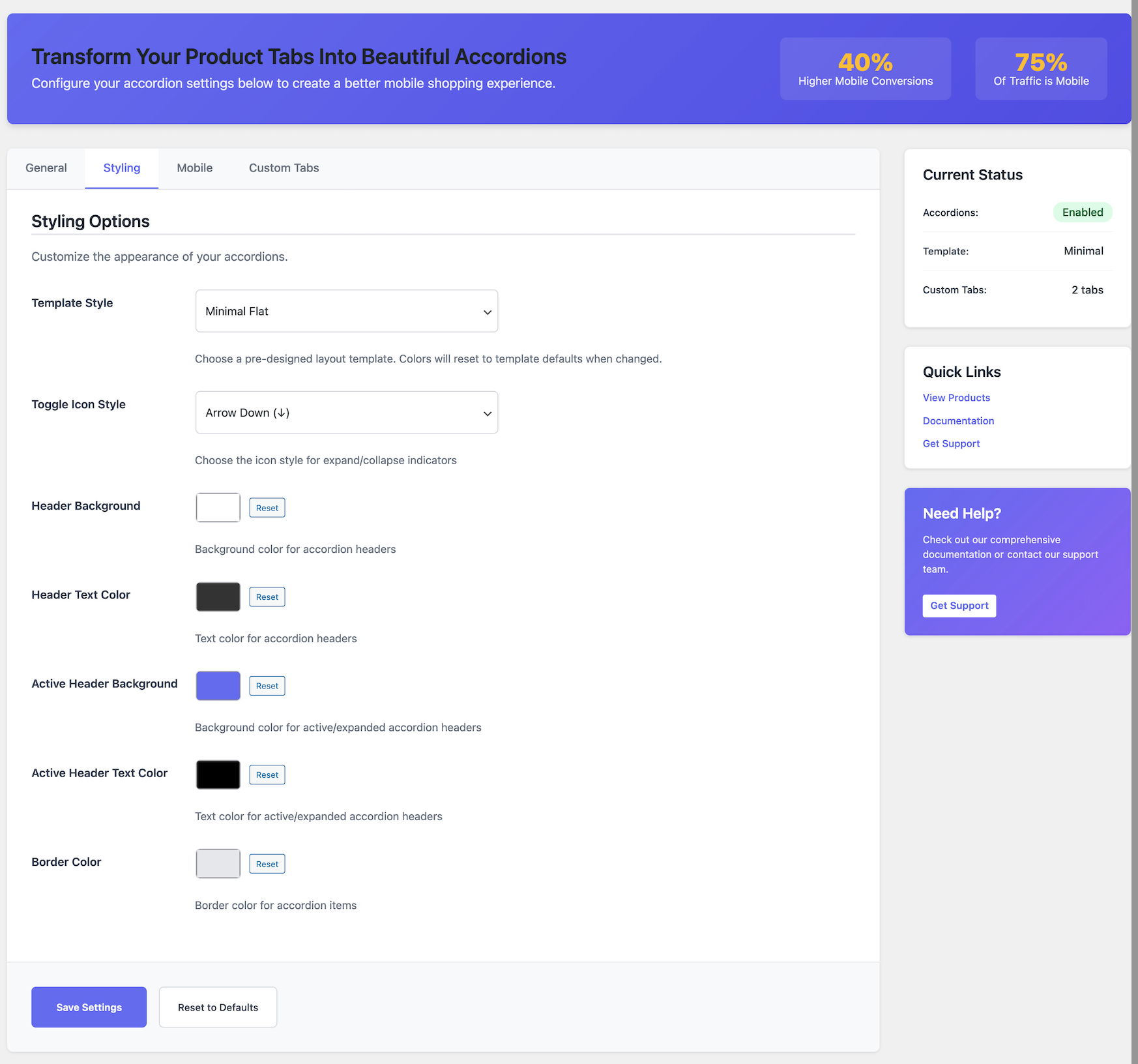1138x1064 pixels.
Task: Click the 40% Higher Mobile Conversions stat card
Action: click(866, 69)
